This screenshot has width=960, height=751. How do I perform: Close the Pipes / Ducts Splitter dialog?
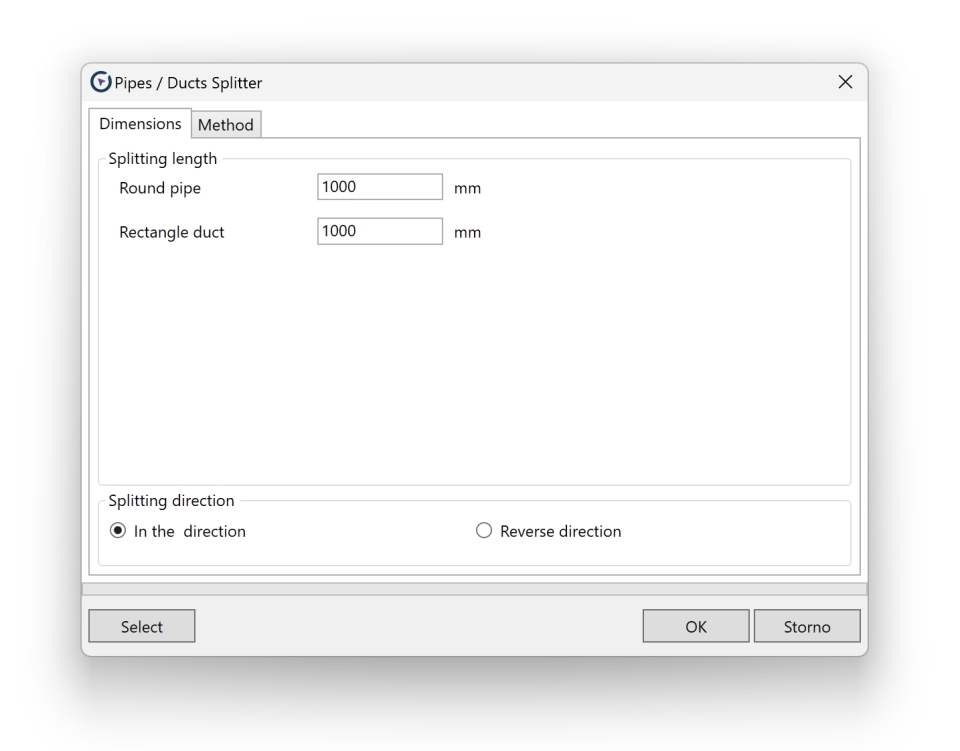[x=844, y=82]
